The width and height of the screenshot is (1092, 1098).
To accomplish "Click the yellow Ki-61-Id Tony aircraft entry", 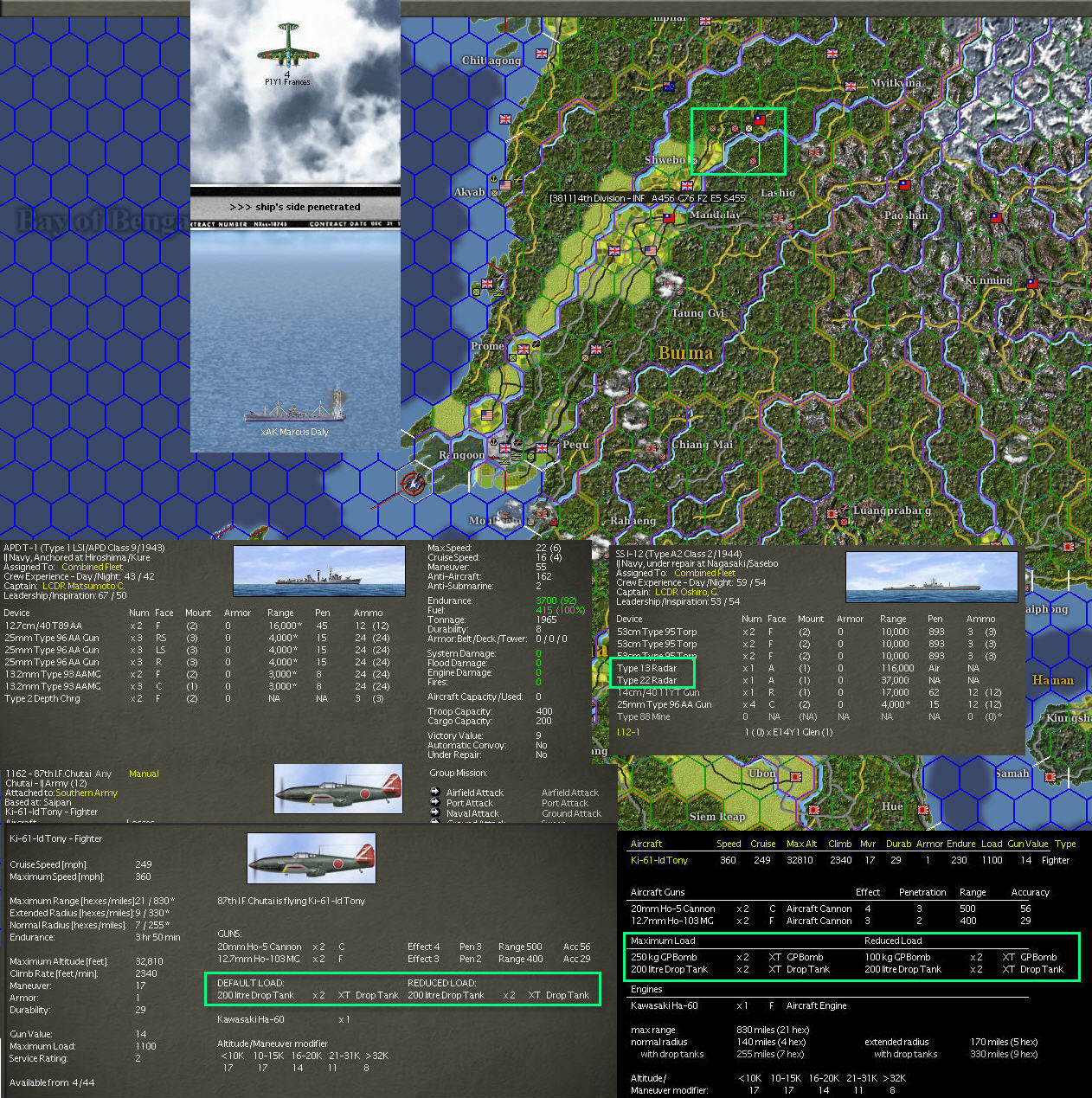I will click(x=659, y=860).
